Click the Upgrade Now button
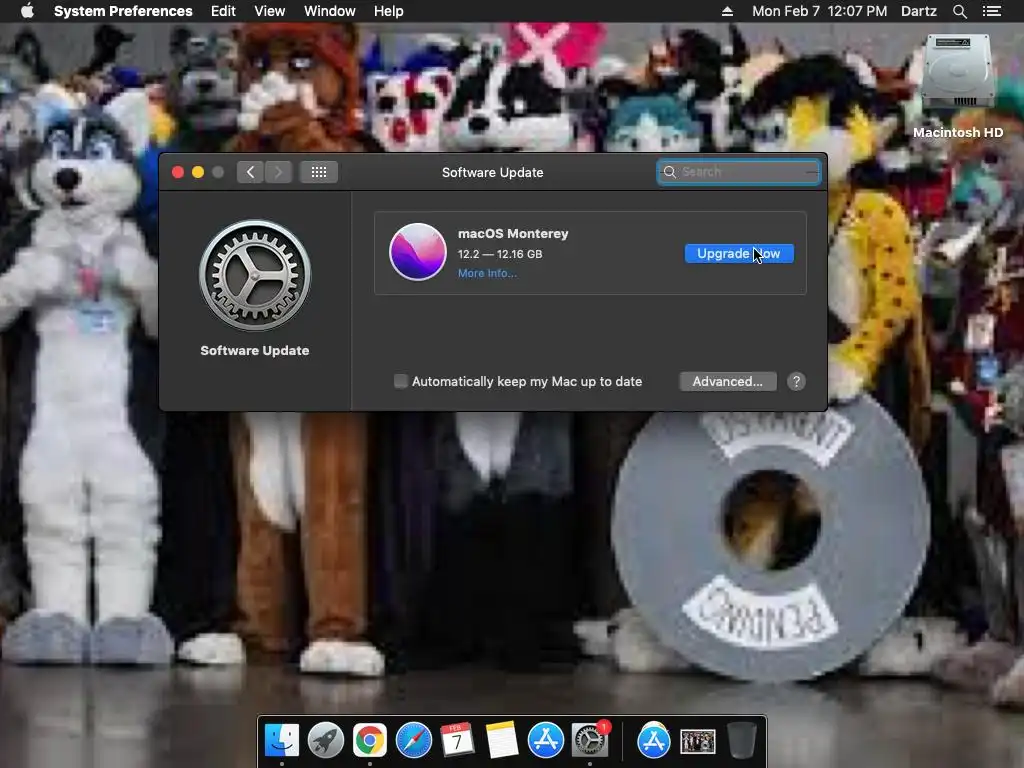 [x=739, y=253]
